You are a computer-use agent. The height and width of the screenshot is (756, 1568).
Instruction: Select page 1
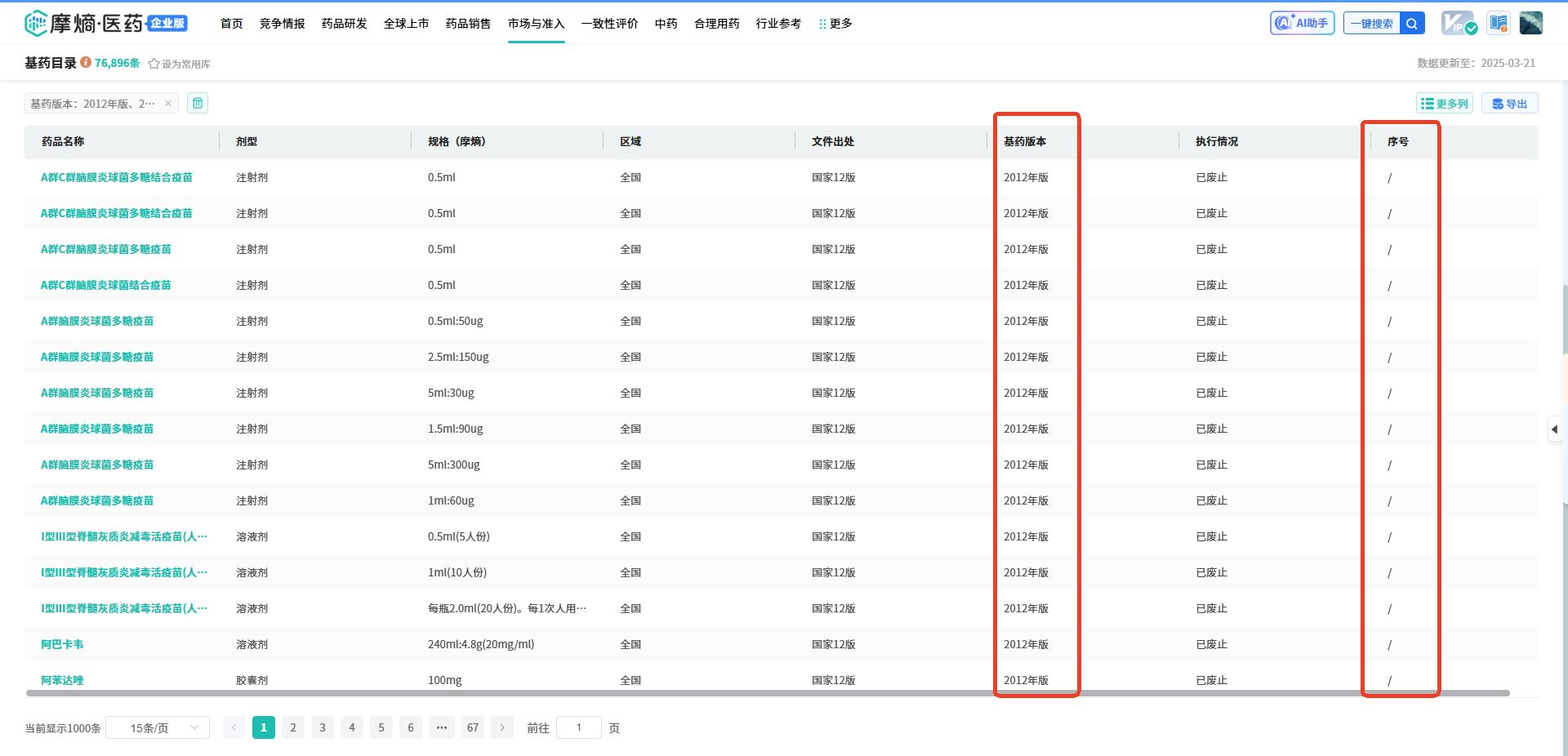click(264, 727)
